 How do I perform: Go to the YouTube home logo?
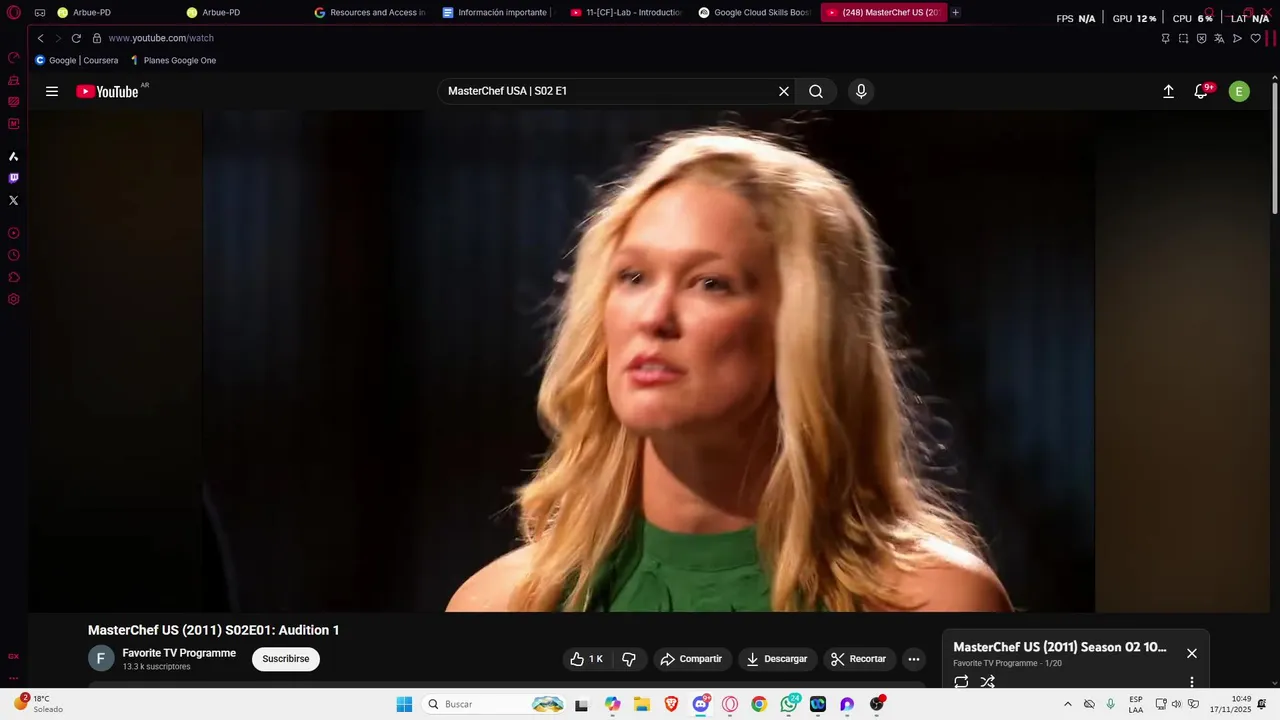(107, 91)
